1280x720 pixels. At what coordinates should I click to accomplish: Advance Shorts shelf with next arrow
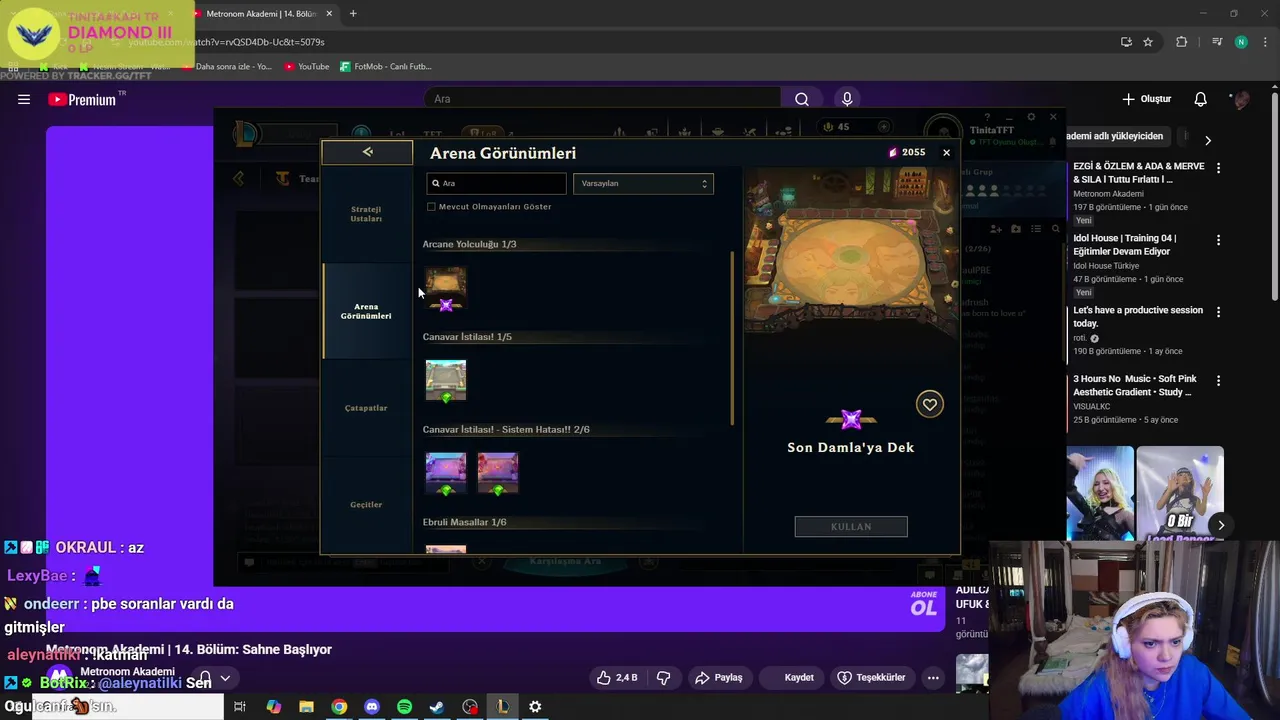coord(1221,525)
